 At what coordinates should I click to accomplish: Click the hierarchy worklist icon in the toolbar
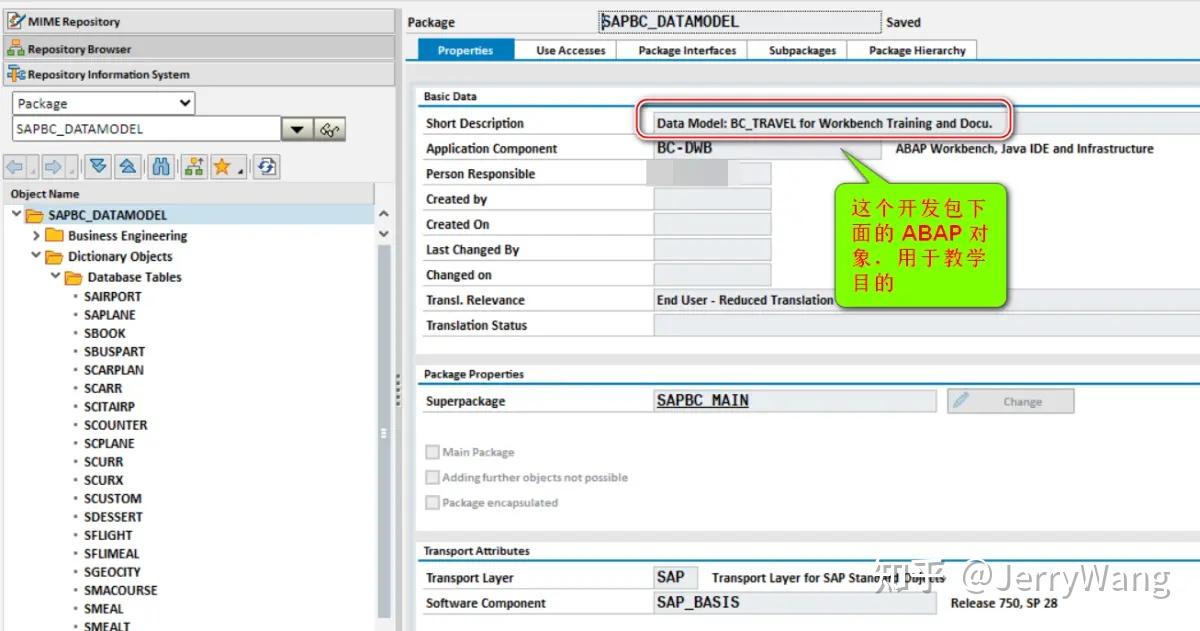tap(195, 166)
